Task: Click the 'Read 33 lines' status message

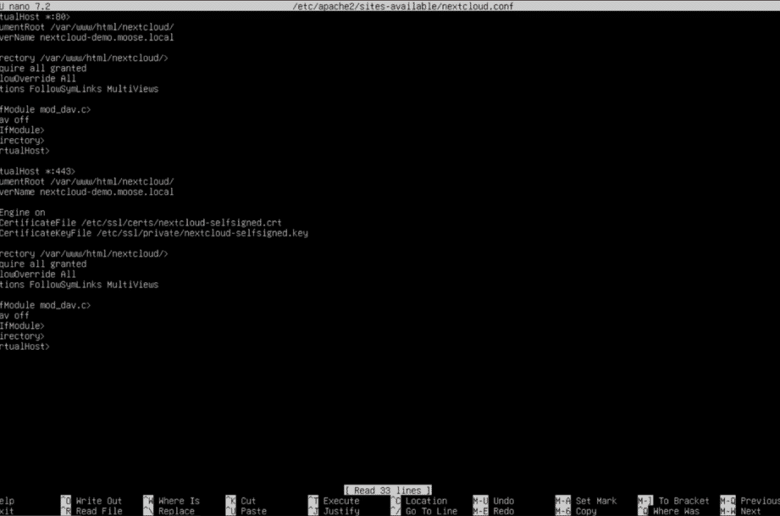Action: pyautogui.click(x=388, y=490)
